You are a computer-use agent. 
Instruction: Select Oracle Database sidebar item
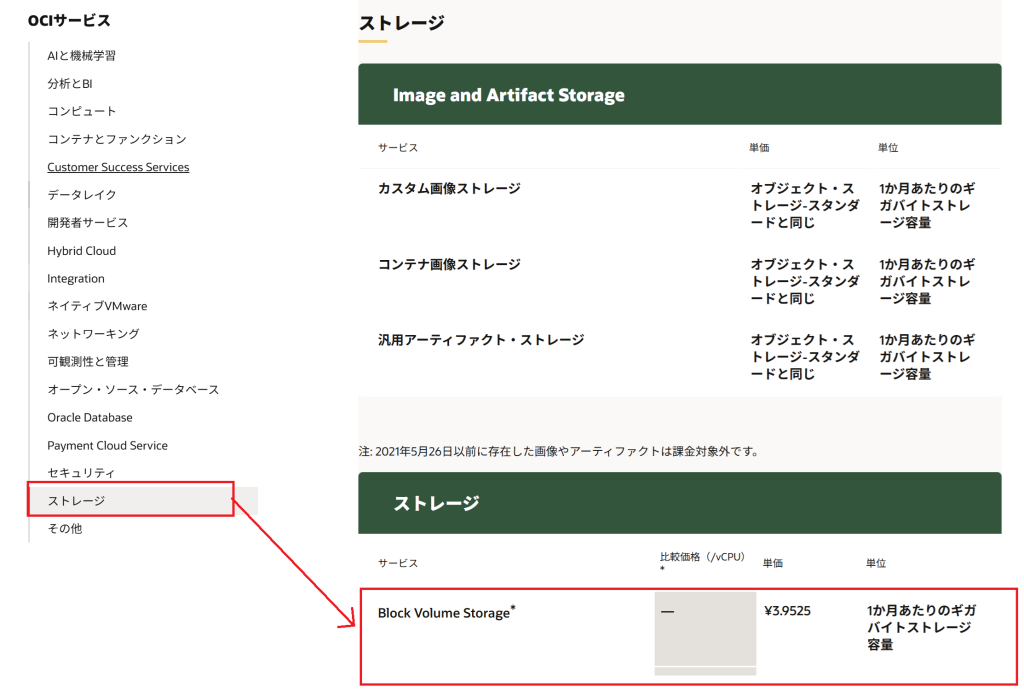89,418
